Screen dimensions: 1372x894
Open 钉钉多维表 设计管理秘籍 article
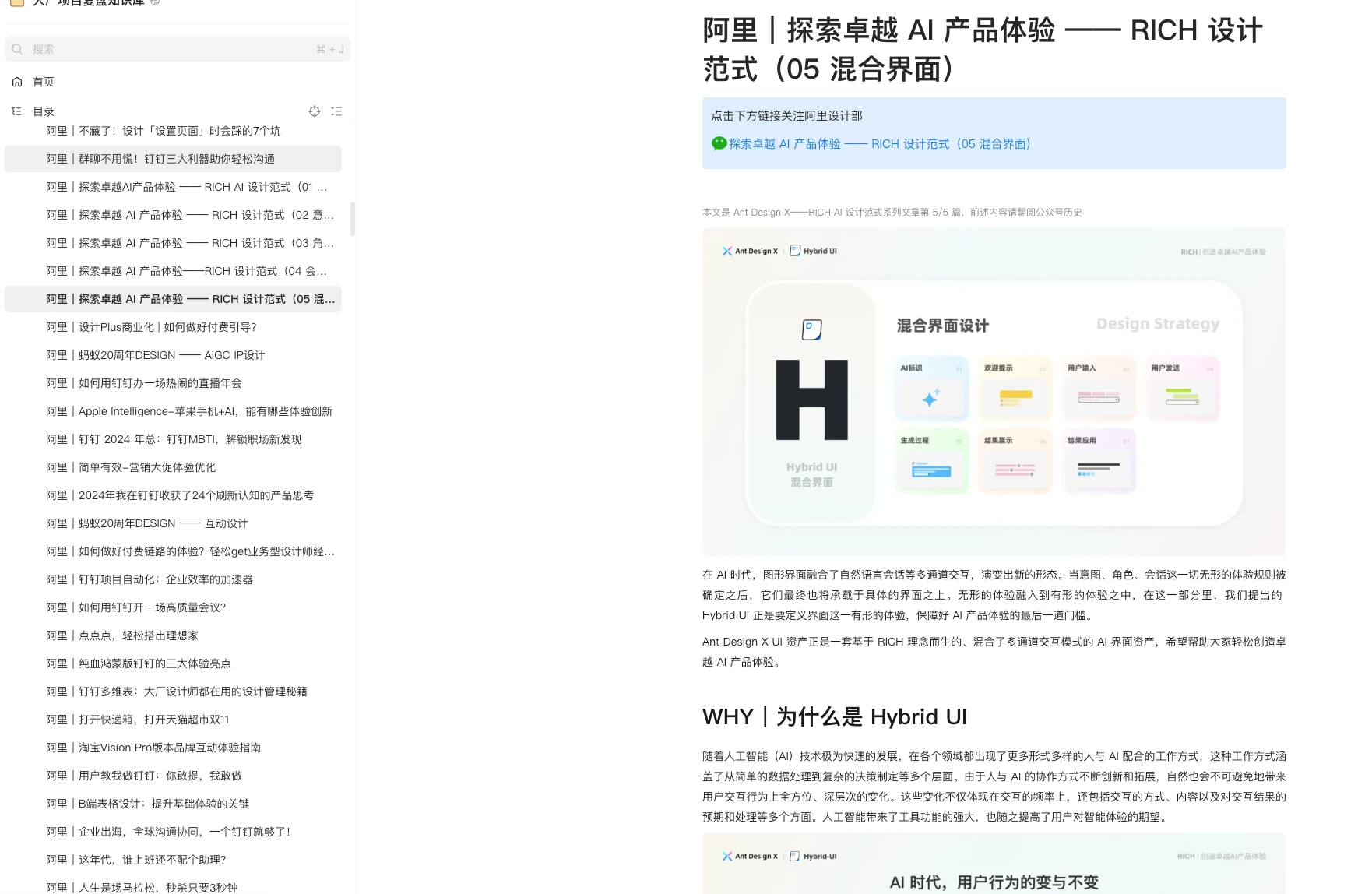(173, 692)
